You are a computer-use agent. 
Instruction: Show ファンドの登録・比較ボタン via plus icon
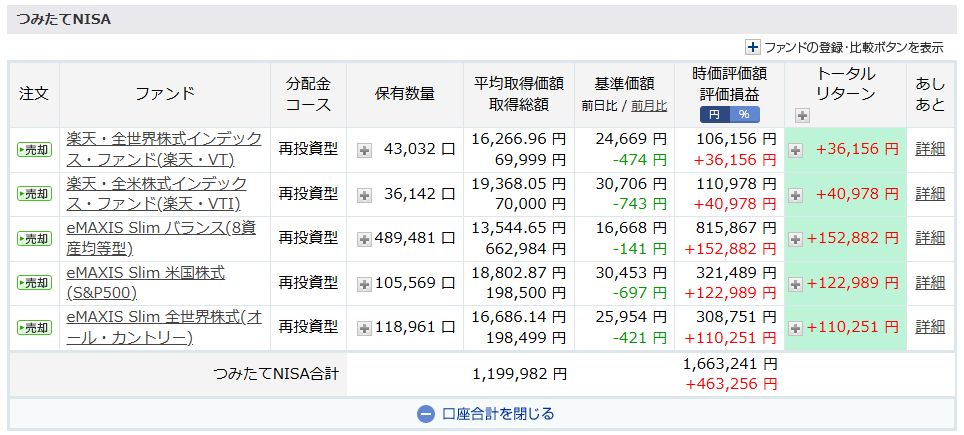coord(753,47)
